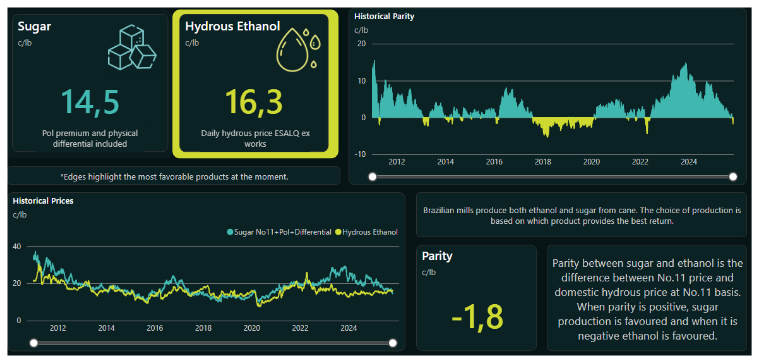Click the 2018 label on parity chart
762x364 pixels.
(x=542, y=161)
